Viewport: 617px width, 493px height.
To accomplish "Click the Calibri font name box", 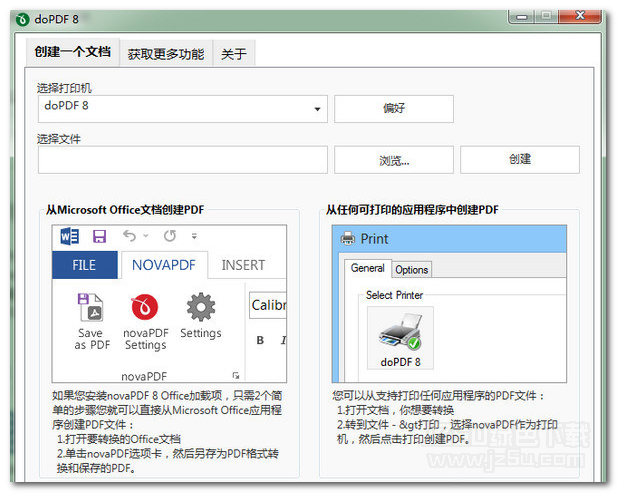I will (x=268, y=305).
